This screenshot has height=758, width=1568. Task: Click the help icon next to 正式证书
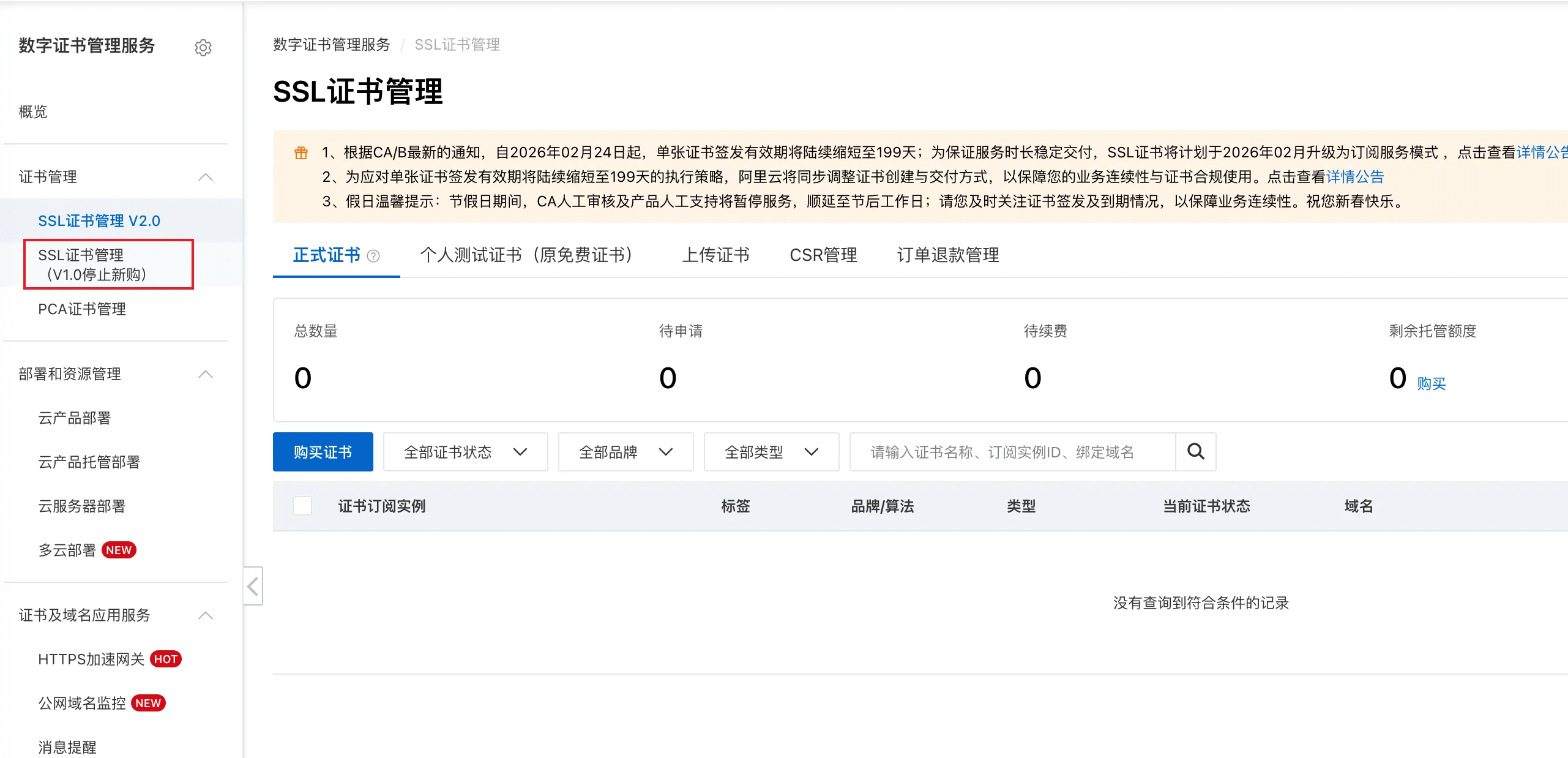[x=373, y=256]
